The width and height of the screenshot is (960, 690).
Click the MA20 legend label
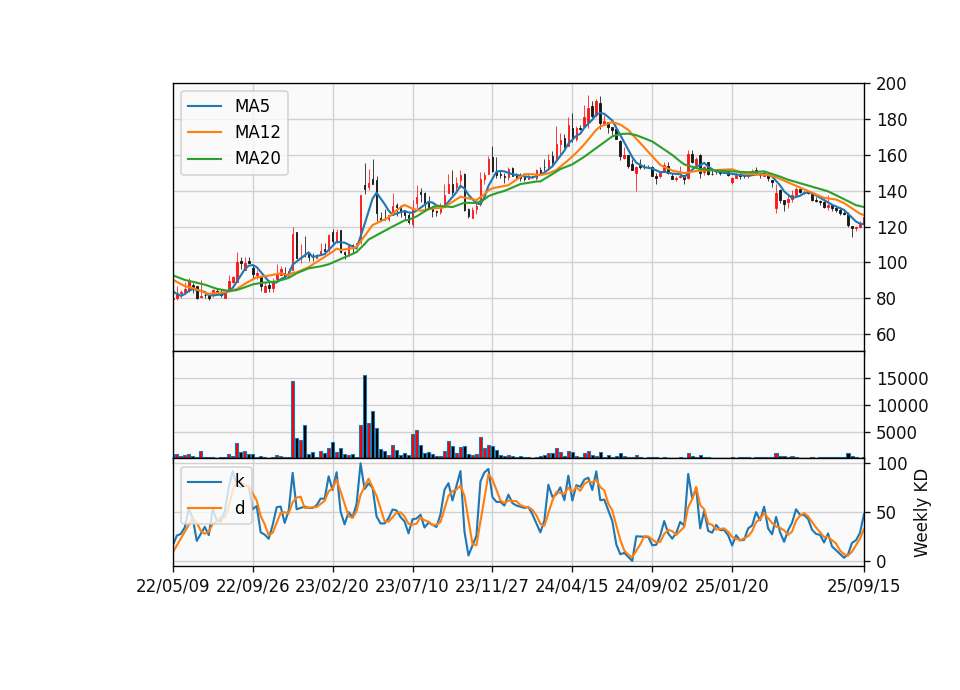pos(257,158)
